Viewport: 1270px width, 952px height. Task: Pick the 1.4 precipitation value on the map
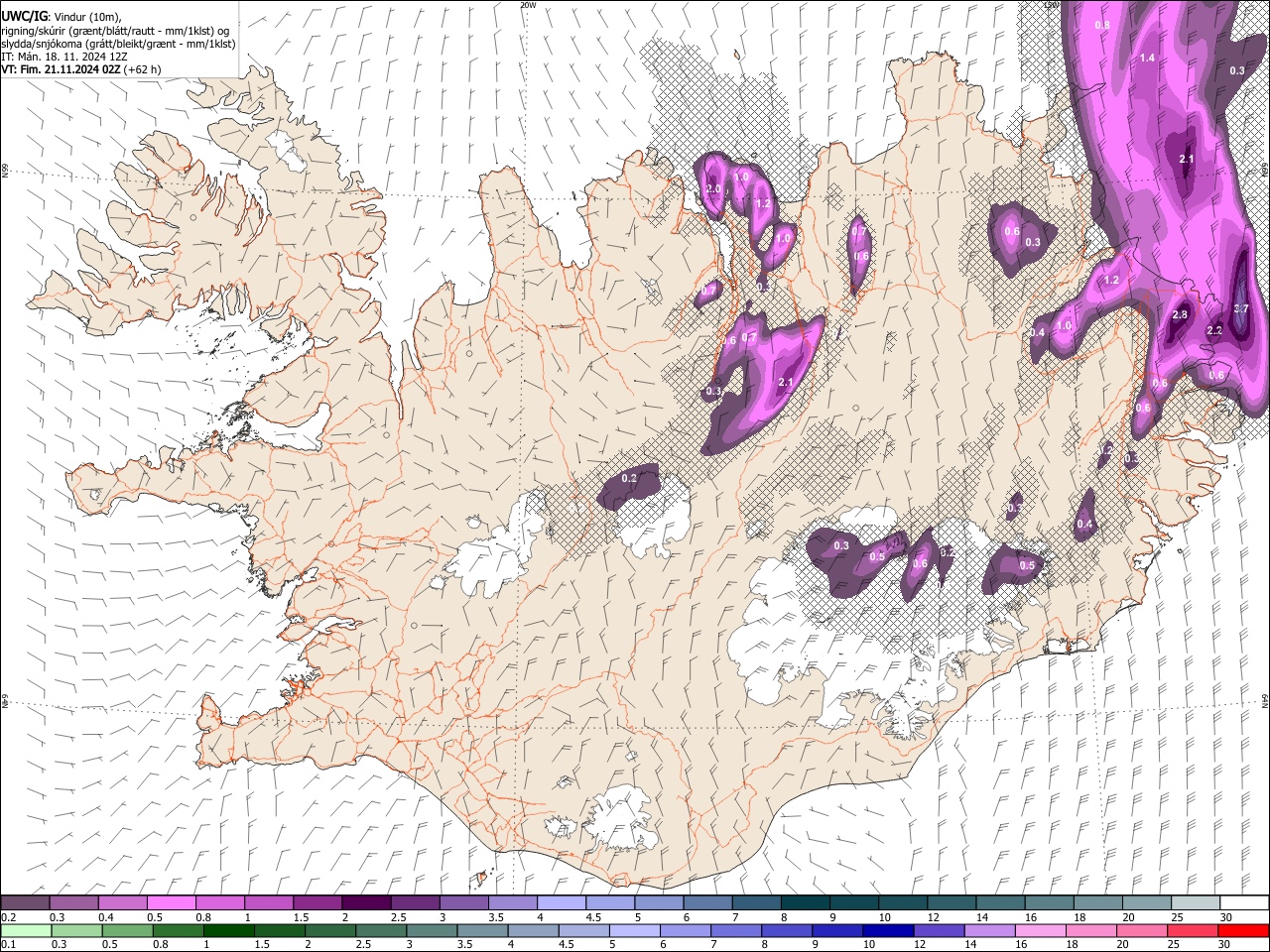1147,58
